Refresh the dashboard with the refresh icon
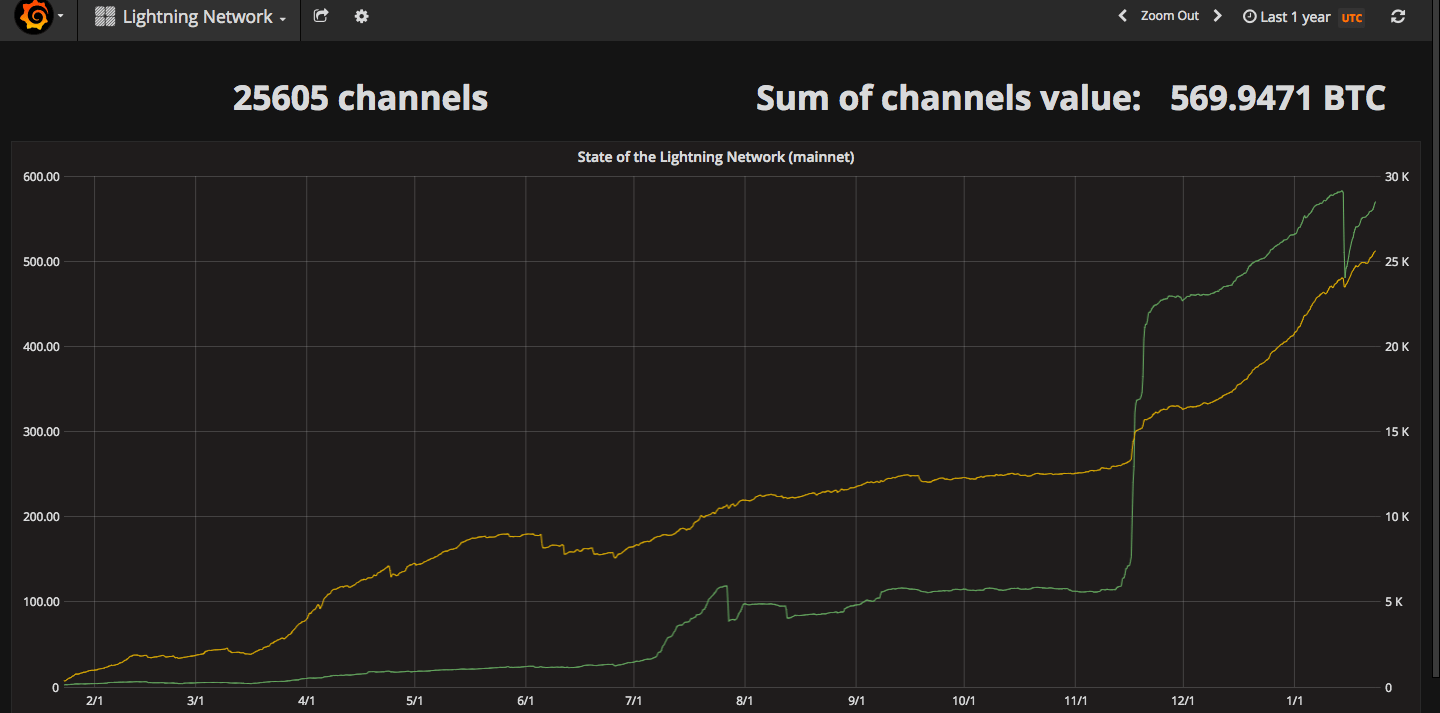This screenshot has width=1440, height=713. click(x=1397, y=16)
